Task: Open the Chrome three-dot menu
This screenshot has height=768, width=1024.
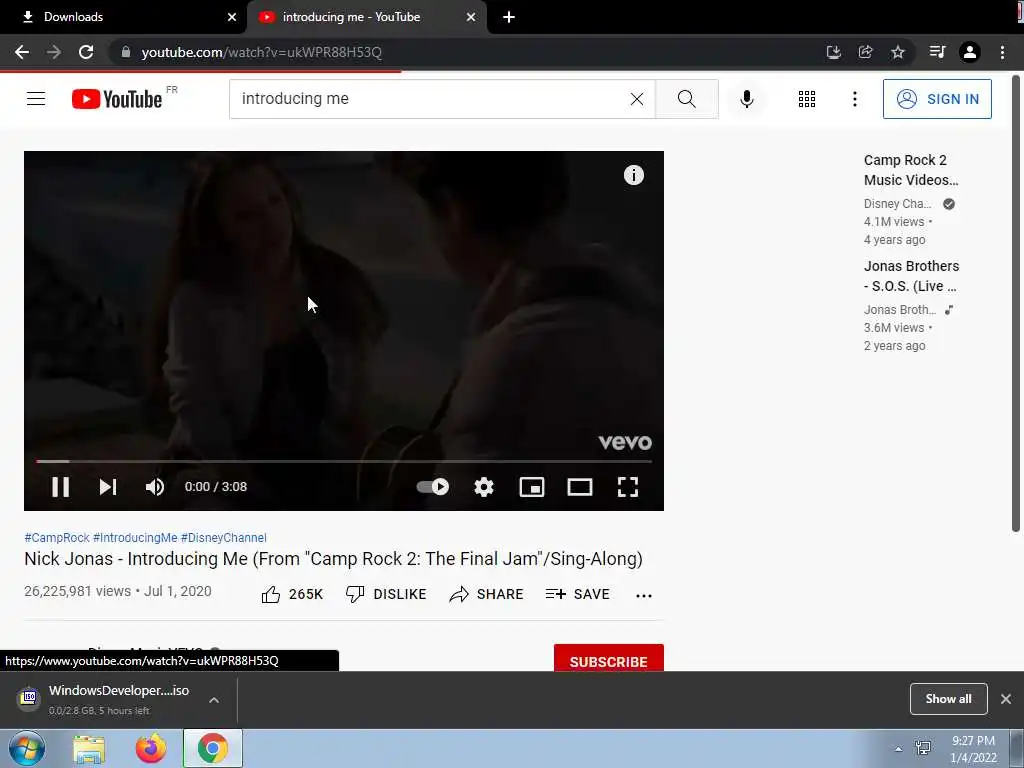Action: point(1002,52)
